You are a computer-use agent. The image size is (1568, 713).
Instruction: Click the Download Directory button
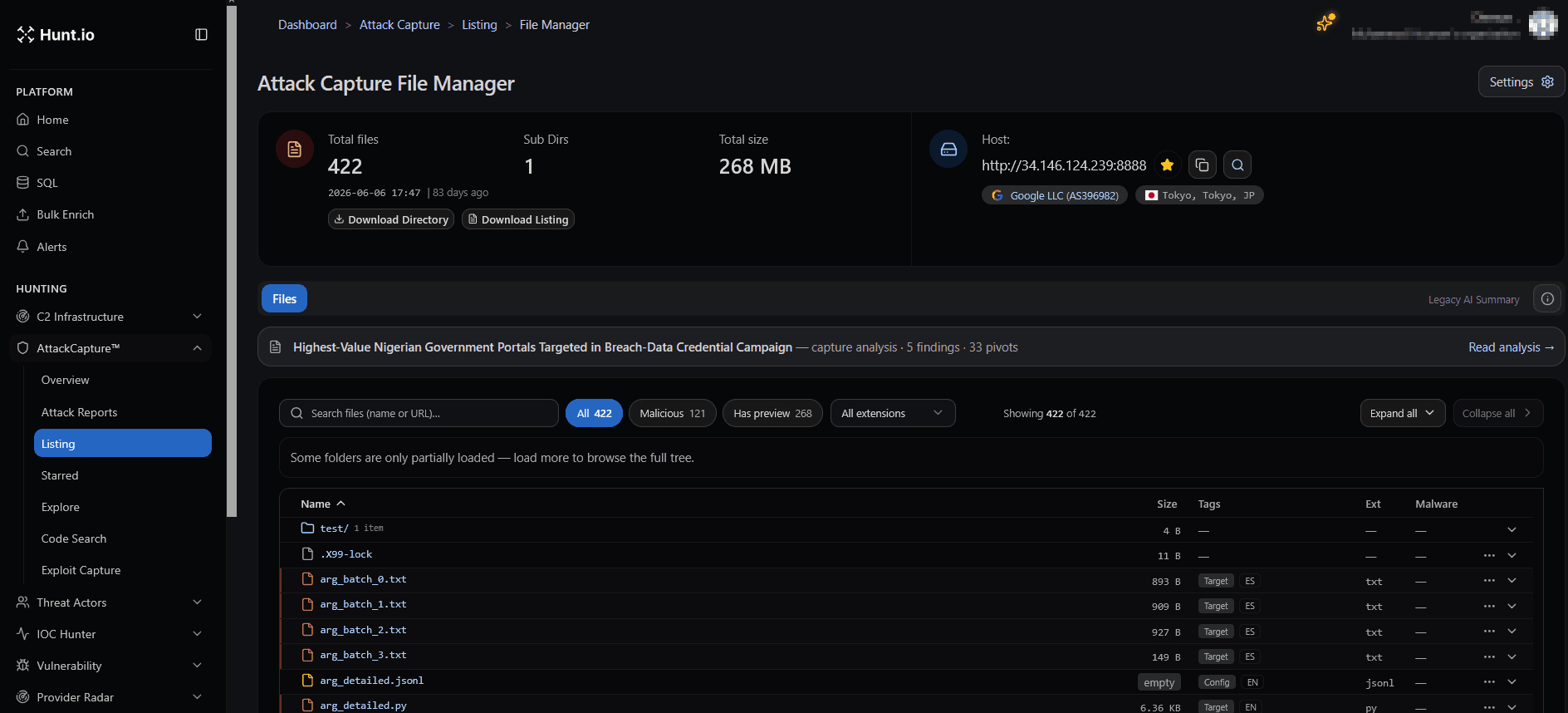(391, 219)
